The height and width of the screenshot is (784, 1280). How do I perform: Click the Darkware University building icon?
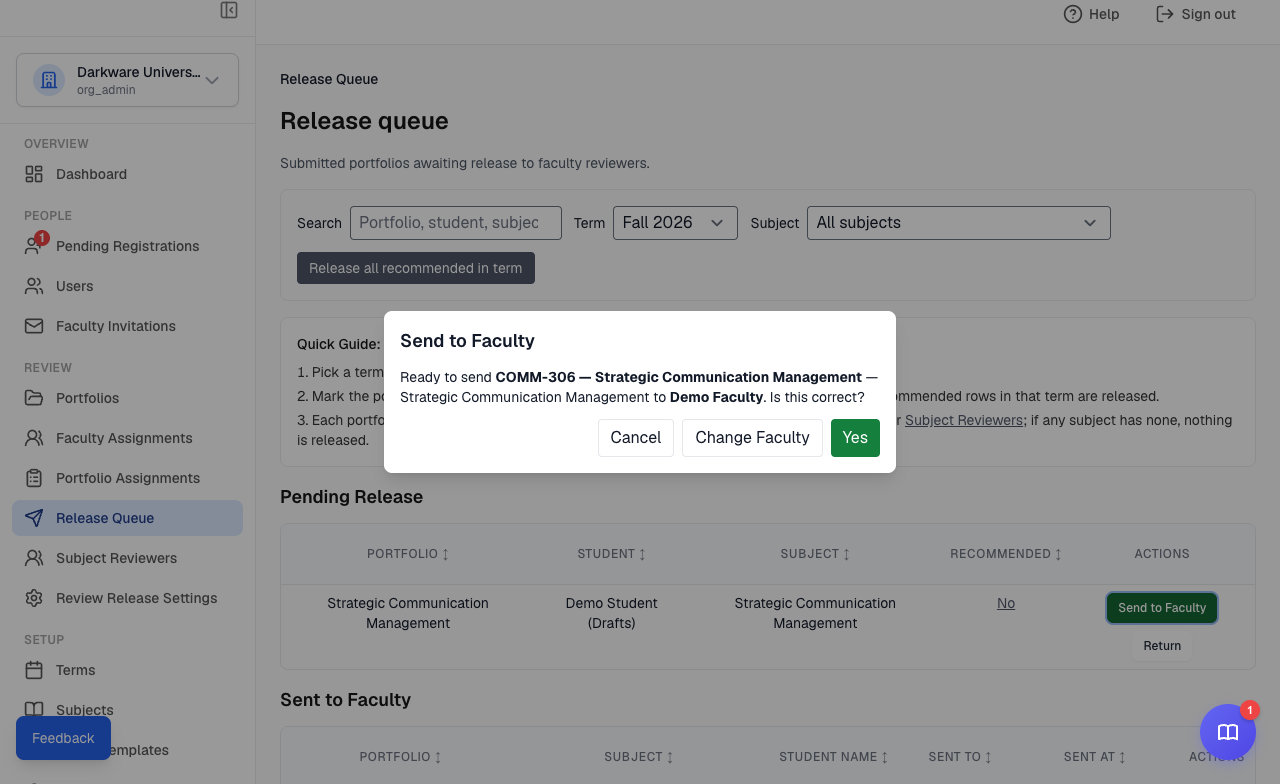tap(49, 80)
